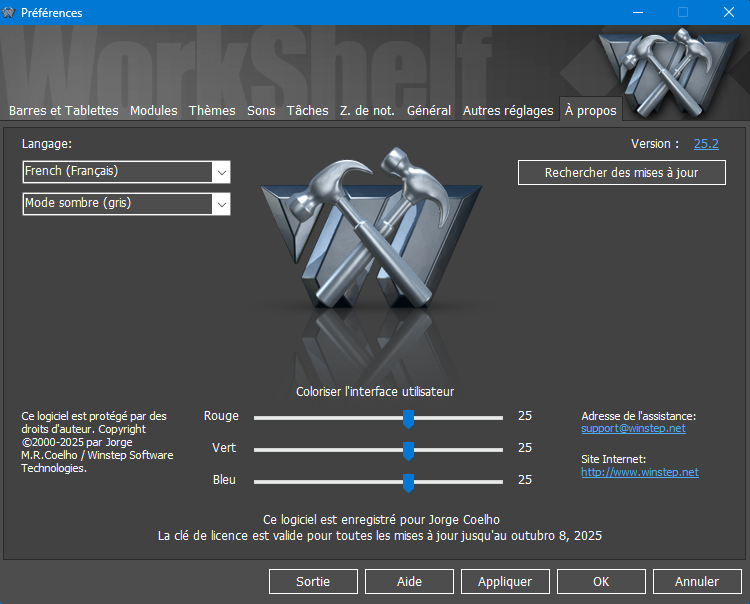Click the version 25.2 link
The height and width of the screenshot is (604, 750).
(706, 144)
